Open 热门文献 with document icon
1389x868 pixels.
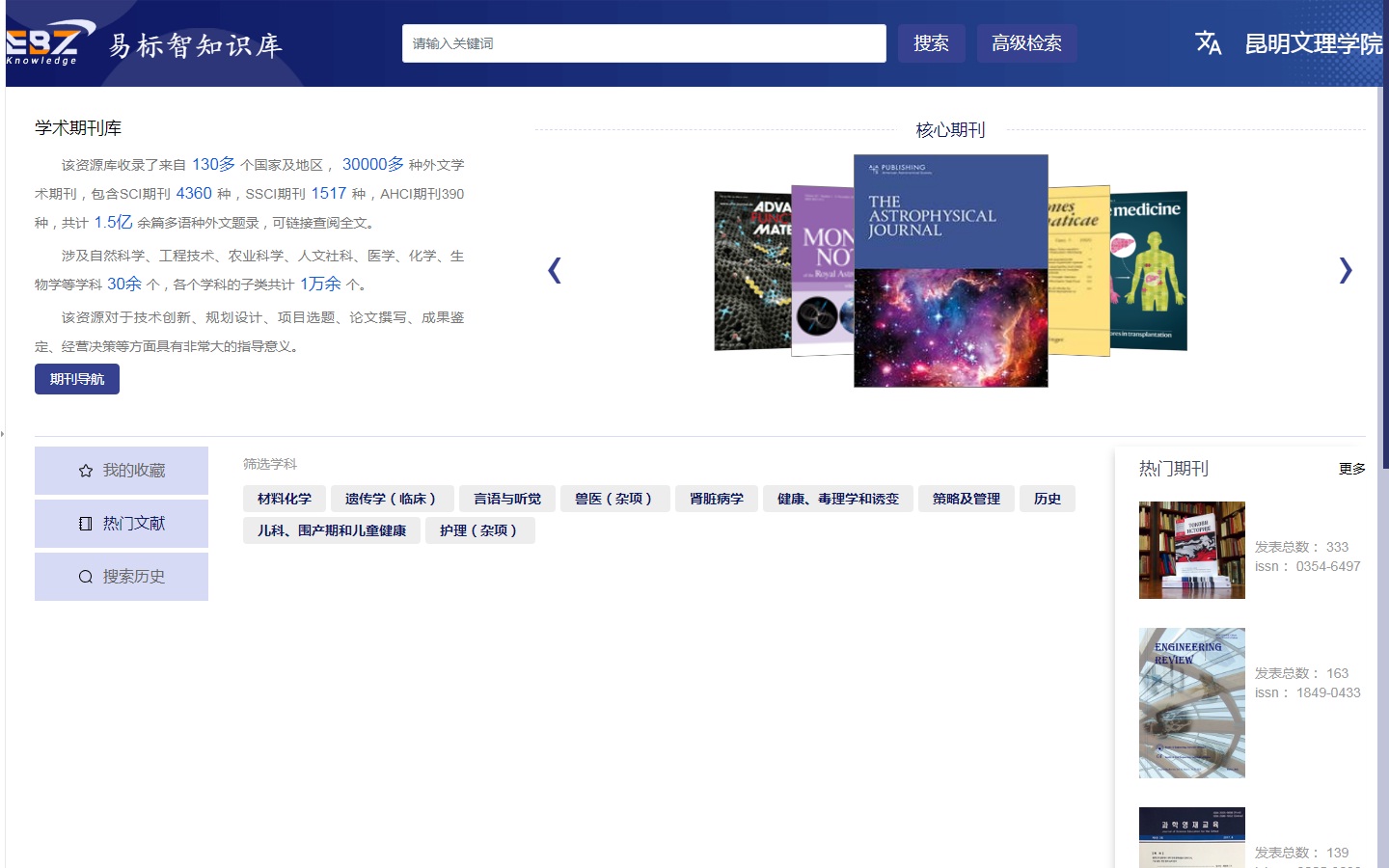coord(122,524)
